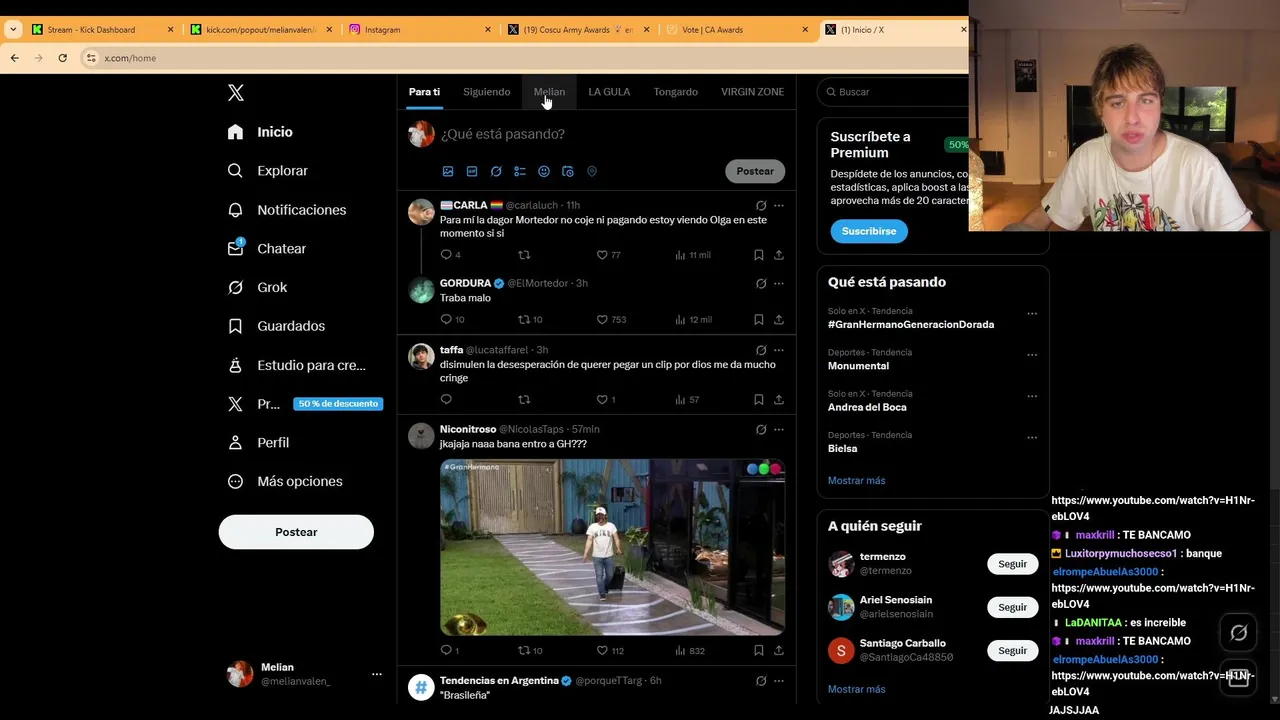Click the X logo in sidebar
The image size is (1280, 720).
tap(236, 93)
